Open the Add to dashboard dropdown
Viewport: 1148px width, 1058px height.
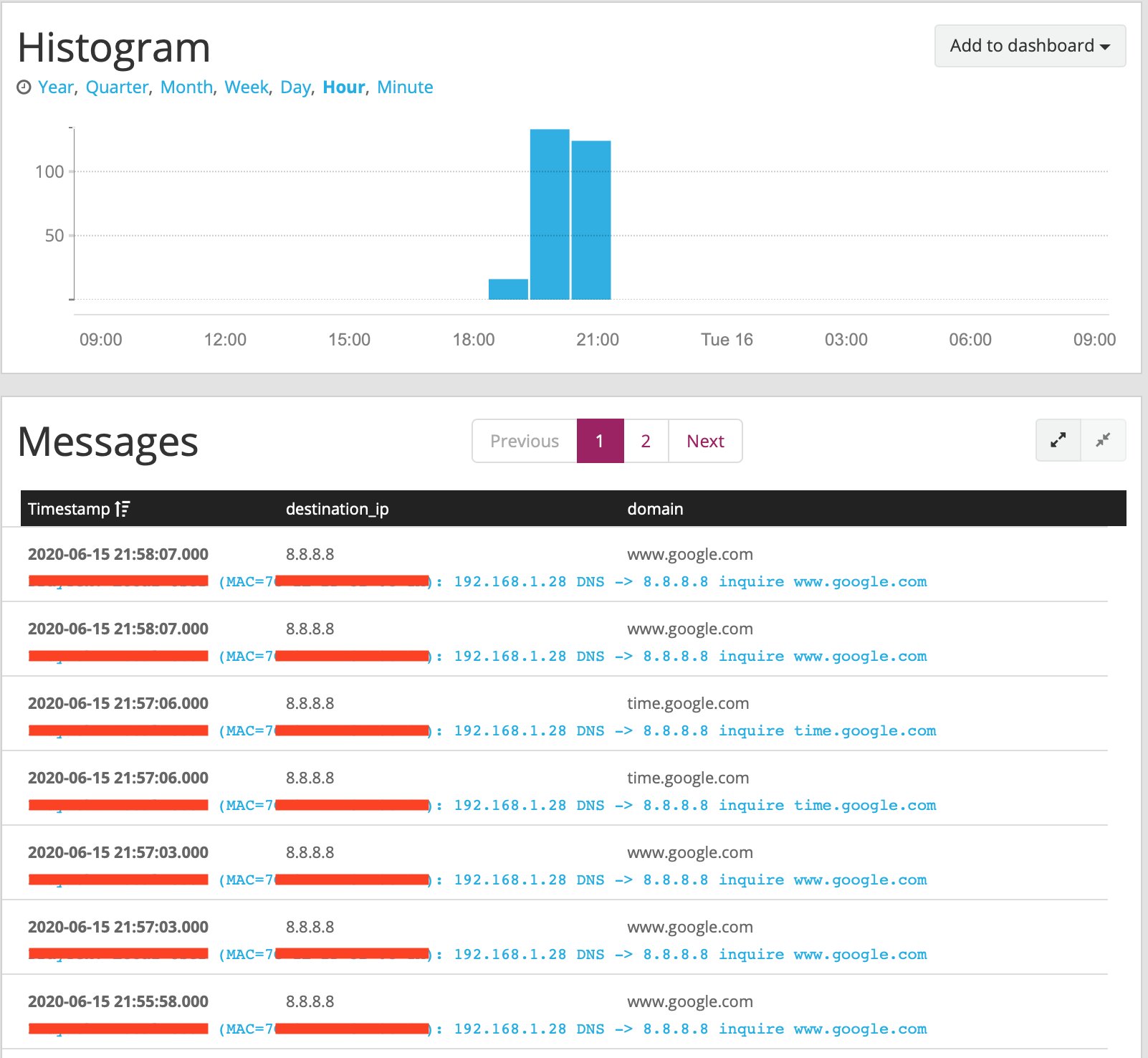pos(1030,46)
